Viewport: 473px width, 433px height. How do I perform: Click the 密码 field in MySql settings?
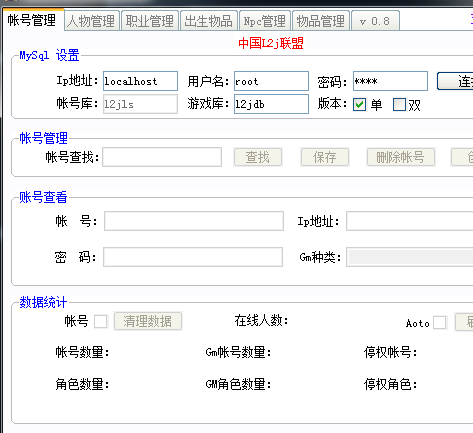click(390, 81)
